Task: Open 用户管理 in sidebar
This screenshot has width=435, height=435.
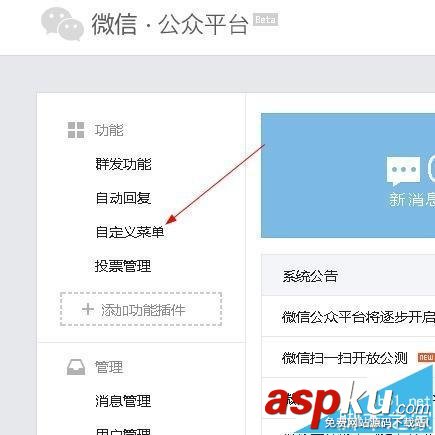Action: click(x=123, y=431)
